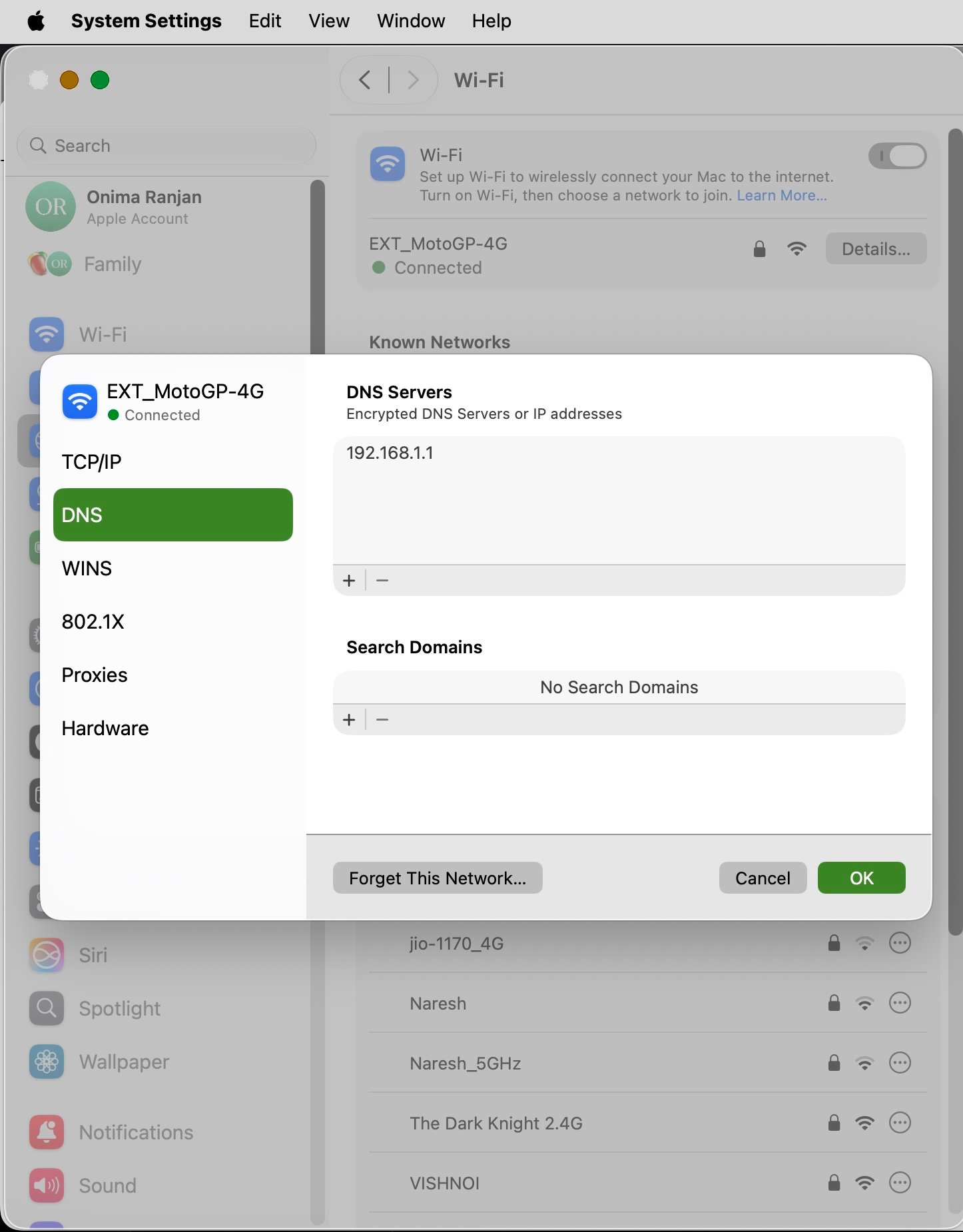Follow the Learn More link
The height and width of the screenshot is (1232, 963).
pyautogui.click(x=781, y=196)
